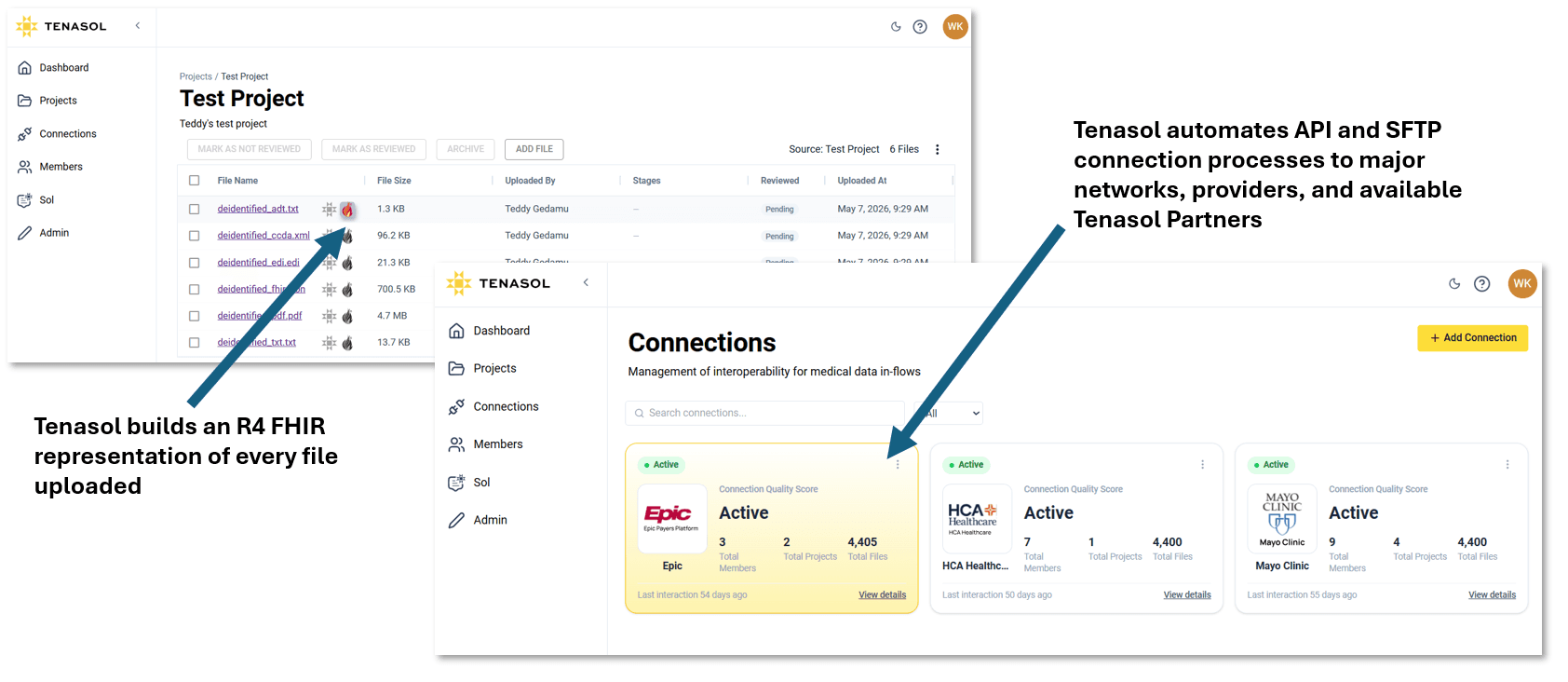Open the All filter dropdown
The width and height of the screenshot is (1568, 682).
[950, 413]
